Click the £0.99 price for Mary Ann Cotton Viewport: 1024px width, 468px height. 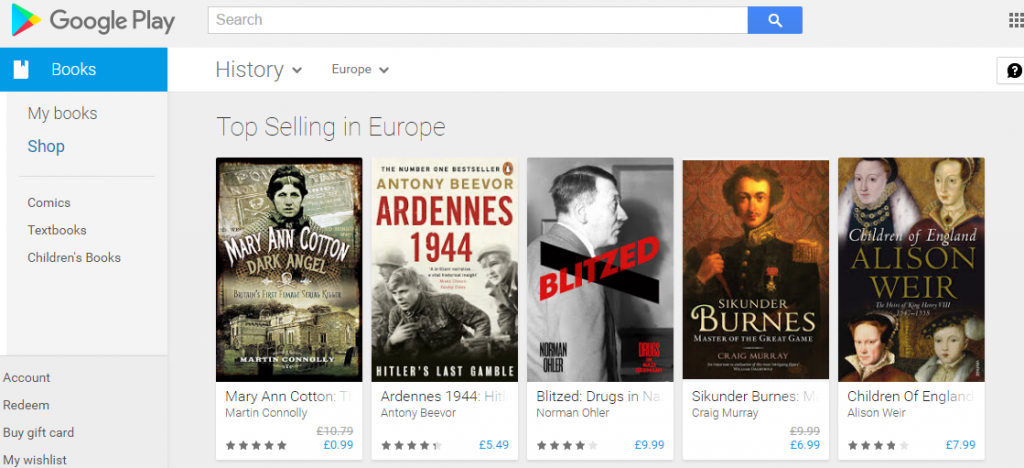pos(338,445)
